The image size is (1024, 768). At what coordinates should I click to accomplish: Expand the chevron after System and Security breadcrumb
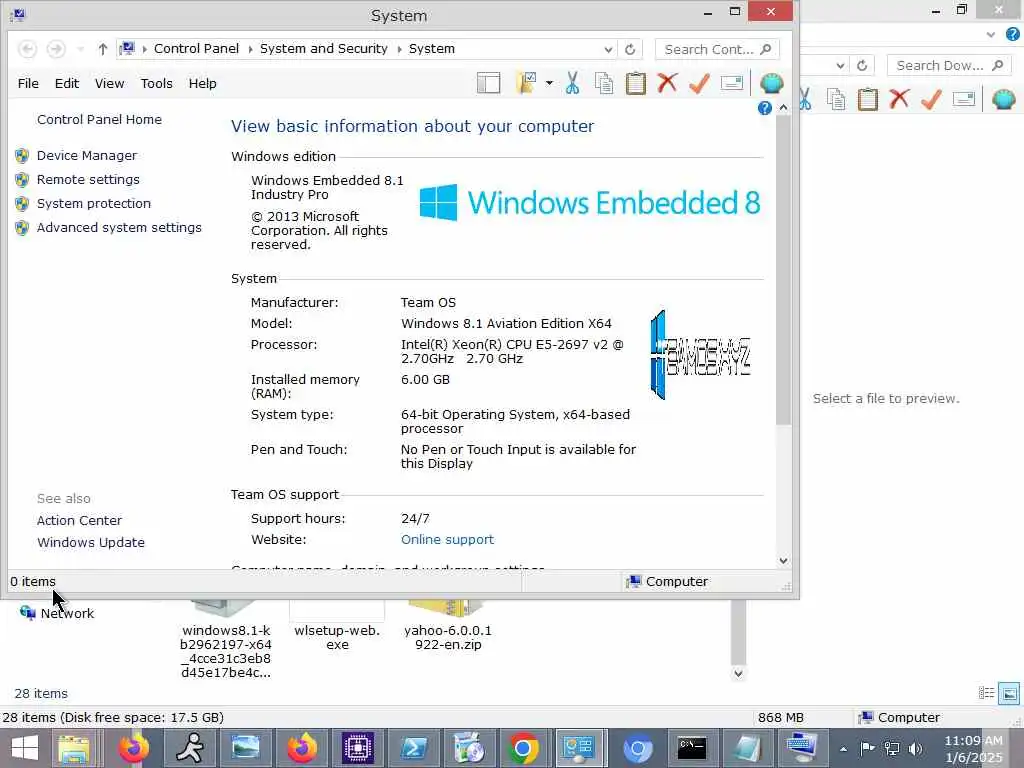pyautogui.click(x=398, y=49)
